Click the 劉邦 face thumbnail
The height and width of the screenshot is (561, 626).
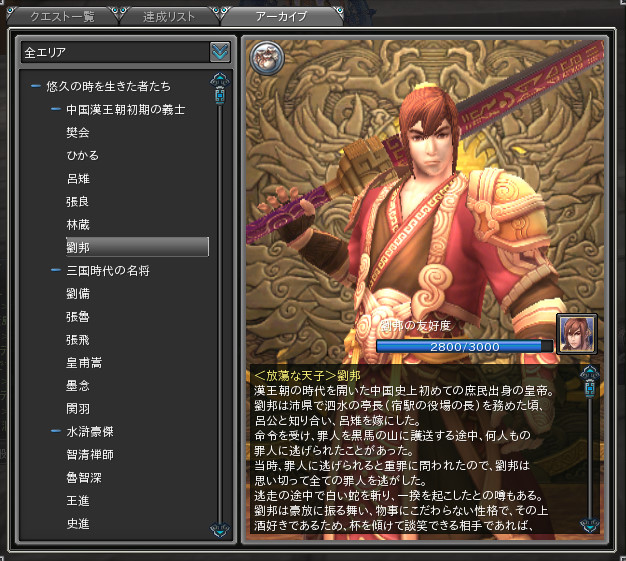point(577,334)
